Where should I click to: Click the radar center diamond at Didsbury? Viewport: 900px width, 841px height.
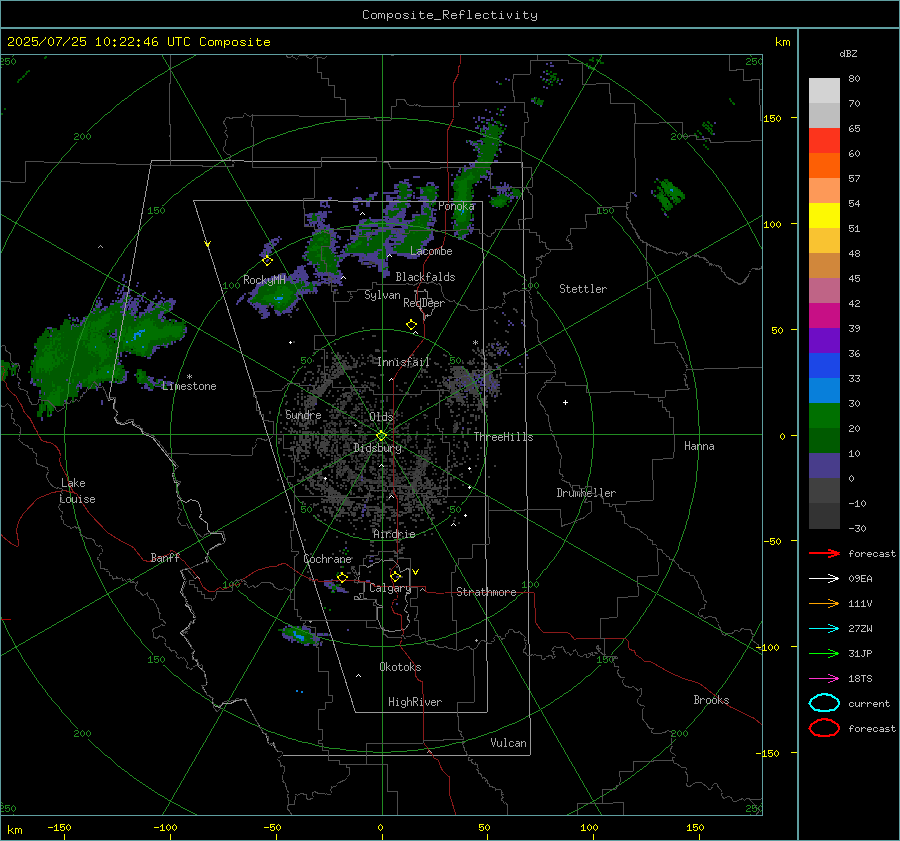pyautogui.click(x=381, y=436)
